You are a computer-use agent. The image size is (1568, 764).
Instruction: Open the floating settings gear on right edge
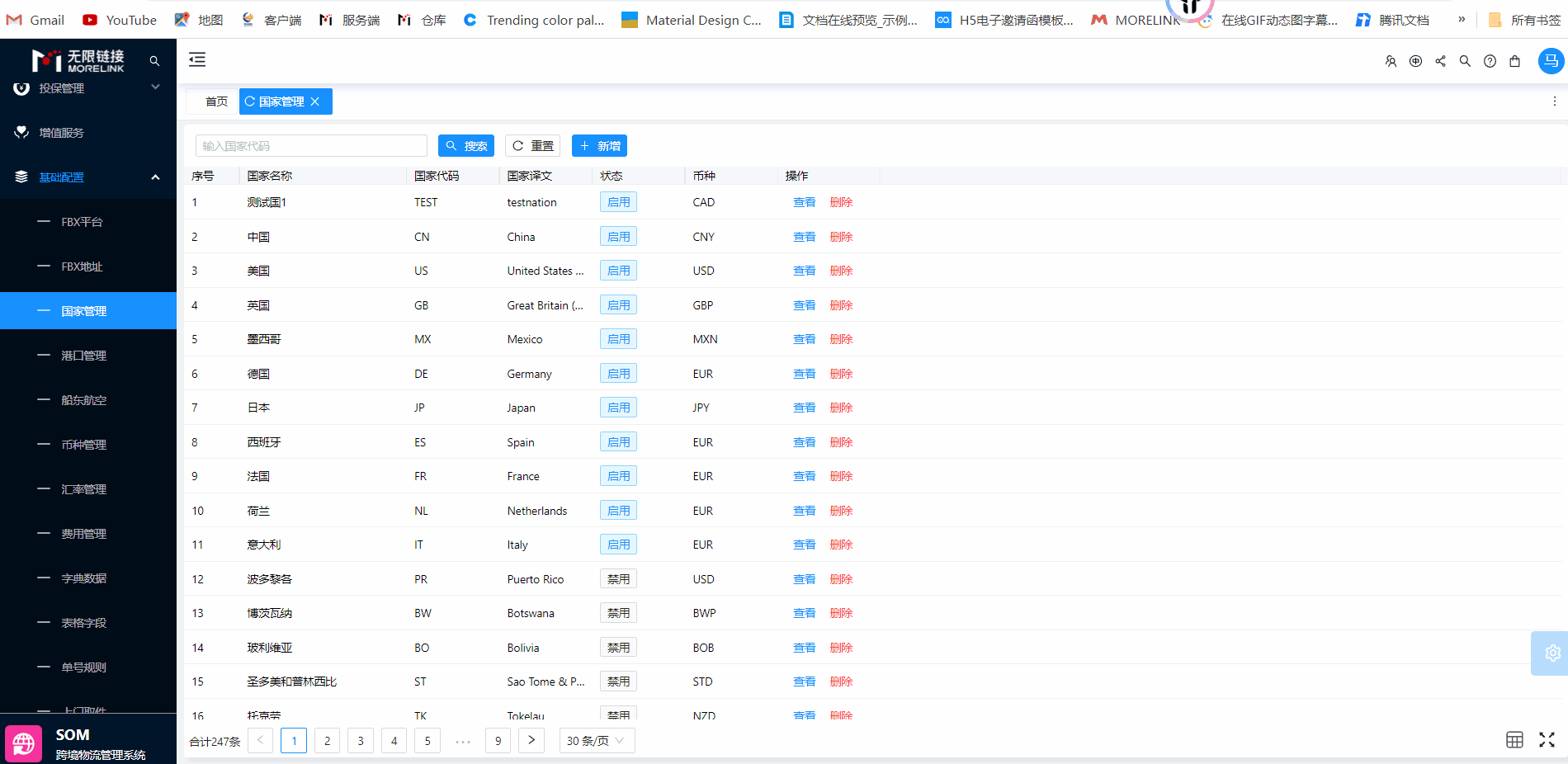tap(1551, 653)
